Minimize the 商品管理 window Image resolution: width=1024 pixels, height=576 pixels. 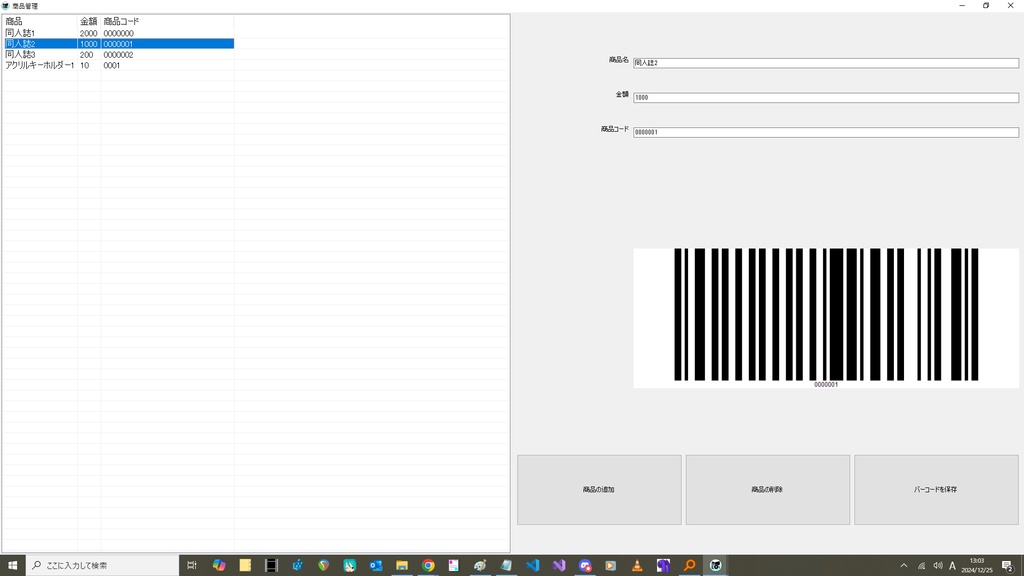click(962, 5)
